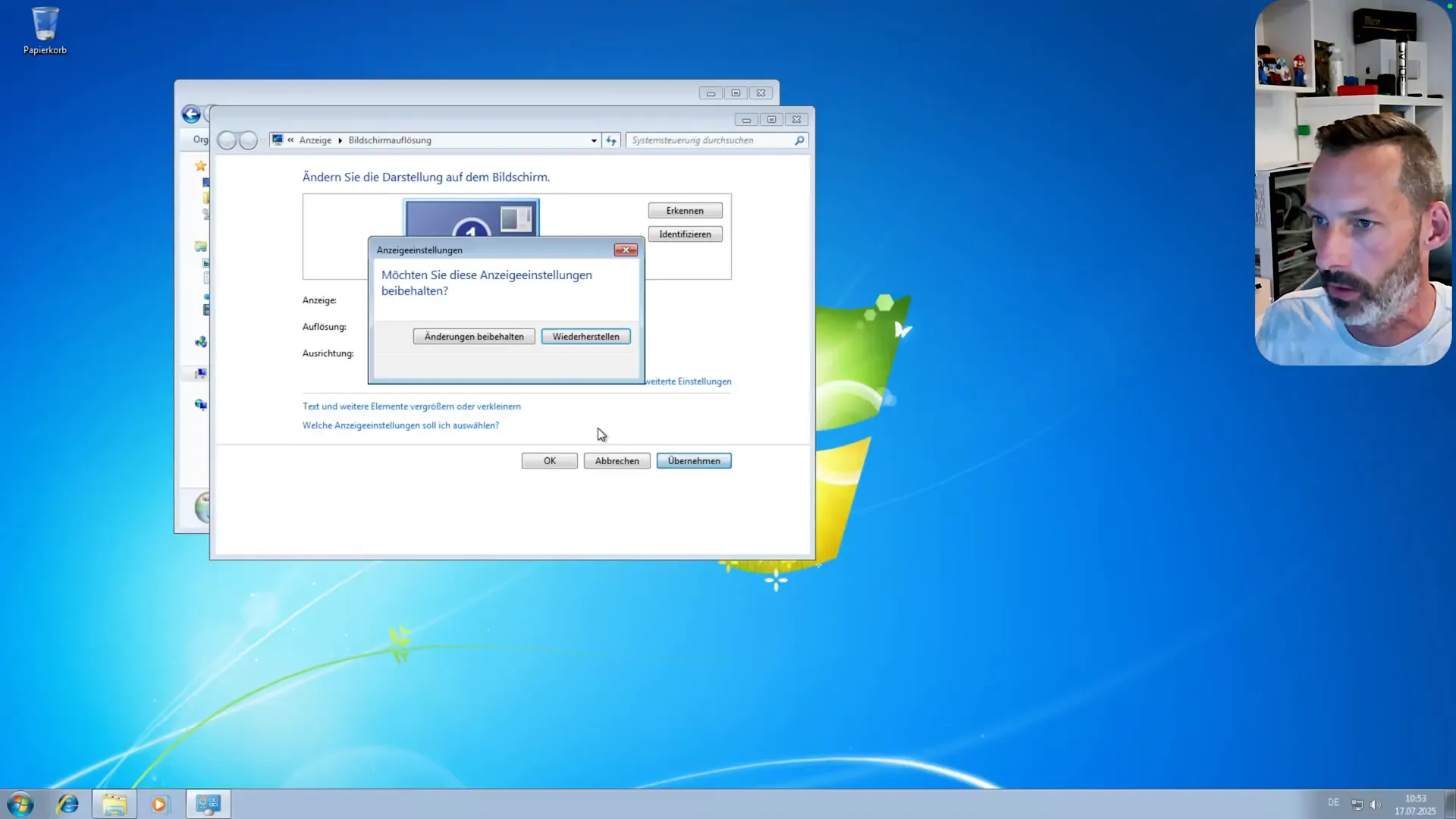Maximize the Bildschirmauflösung window
The height and width of the screenshot is (819, 1456).
tap(771, 120)
